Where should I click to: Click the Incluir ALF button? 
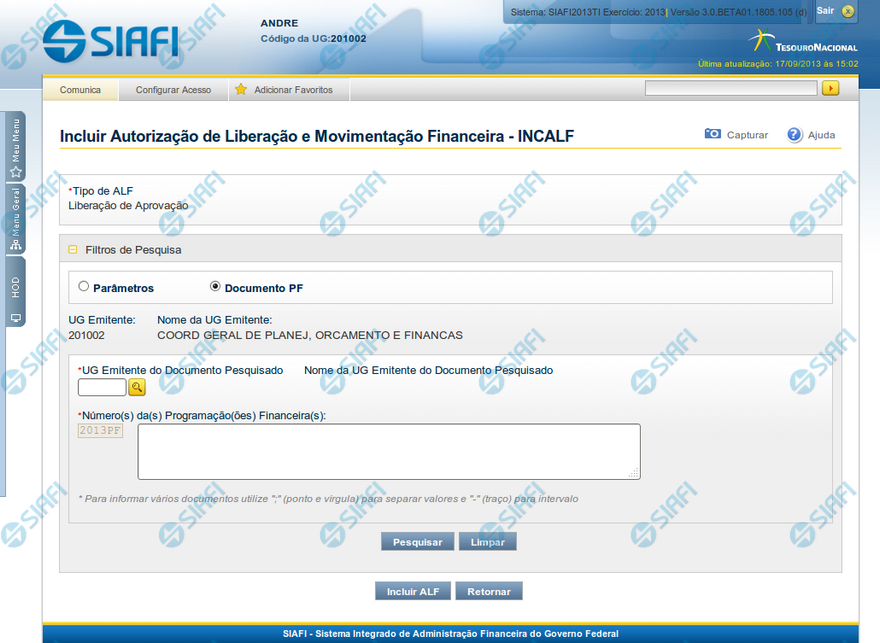[x=413, y=591]
